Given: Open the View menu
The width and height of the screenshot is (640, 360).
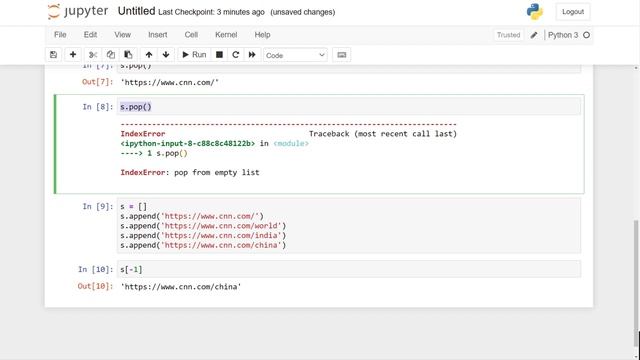Looking at the screenshot, I should (122, 35).
